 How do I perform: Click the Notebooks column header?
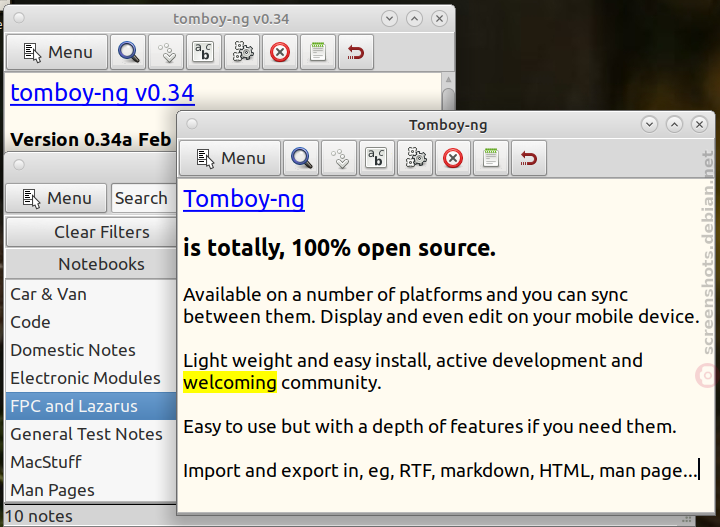click(91, 264)
